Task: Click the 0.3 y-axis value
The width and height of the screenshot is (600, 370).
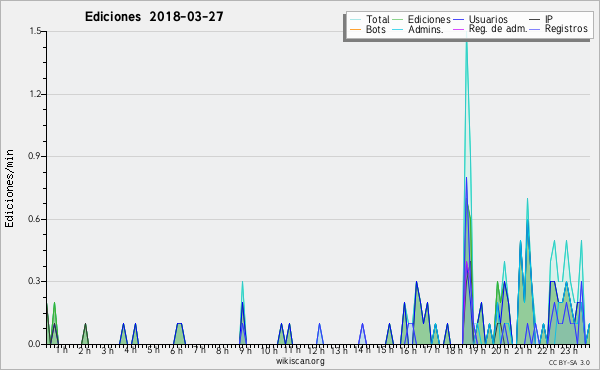Action: pos(34,281)
